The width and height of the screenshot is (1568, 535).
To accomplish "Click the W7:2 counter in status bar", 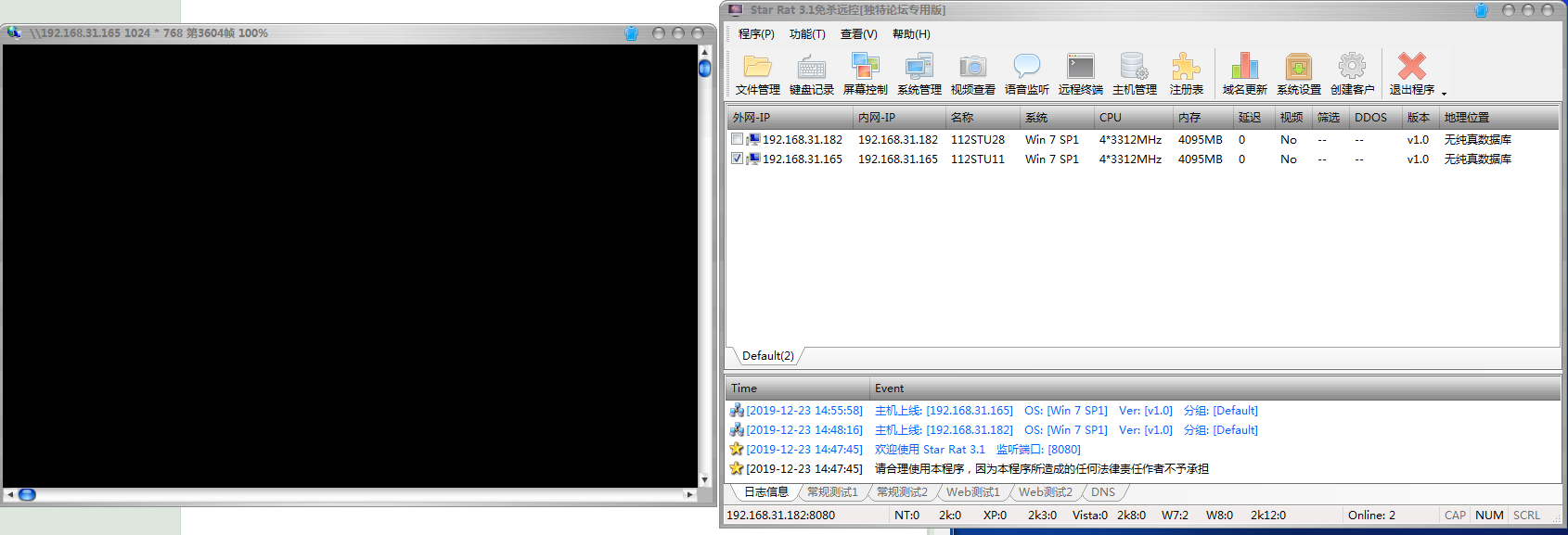I will pos(1175,516).
